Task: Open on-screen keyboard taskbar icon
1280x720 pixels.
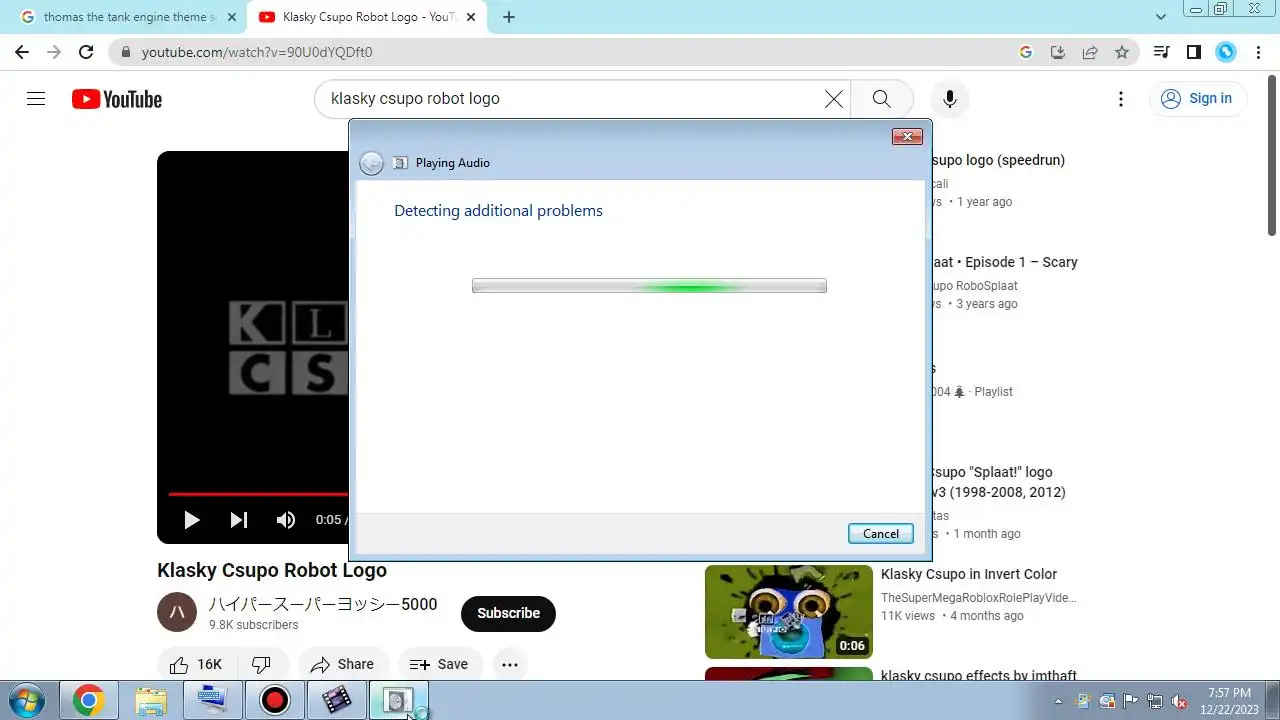Action: [x=212, y=700]
